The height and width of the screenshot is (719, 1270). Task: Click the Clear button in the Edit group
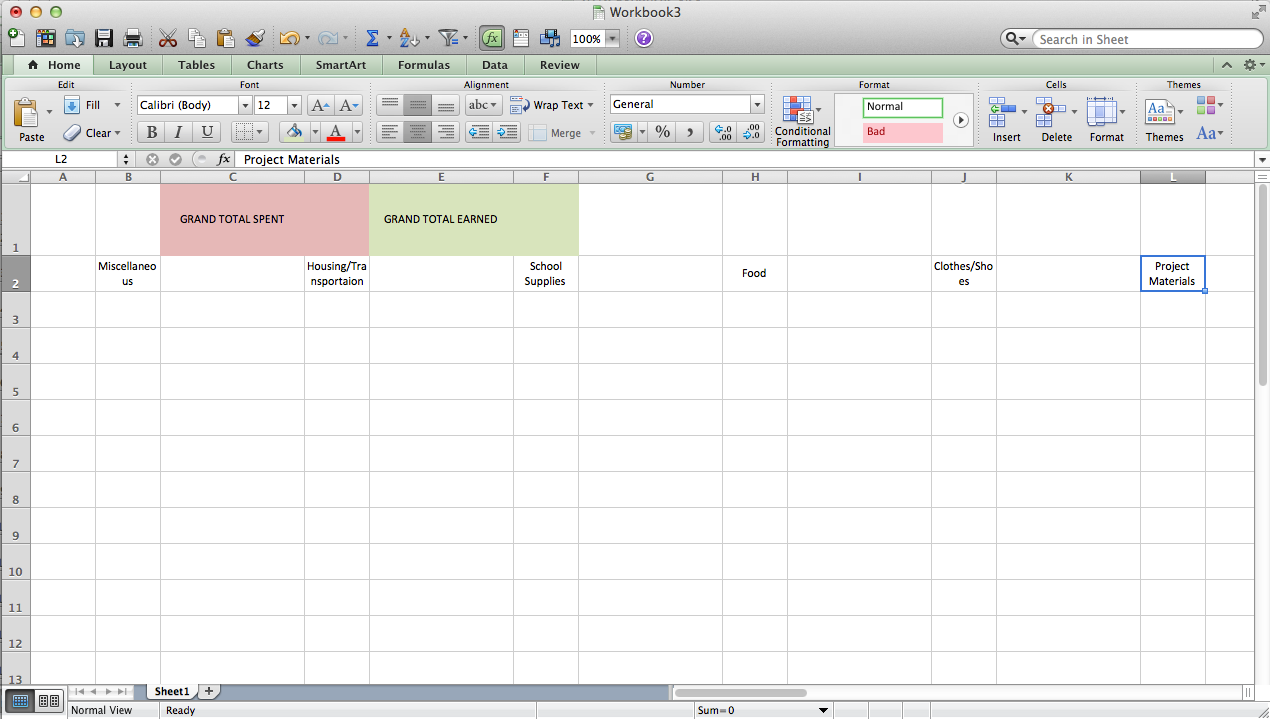coord(96,132)
